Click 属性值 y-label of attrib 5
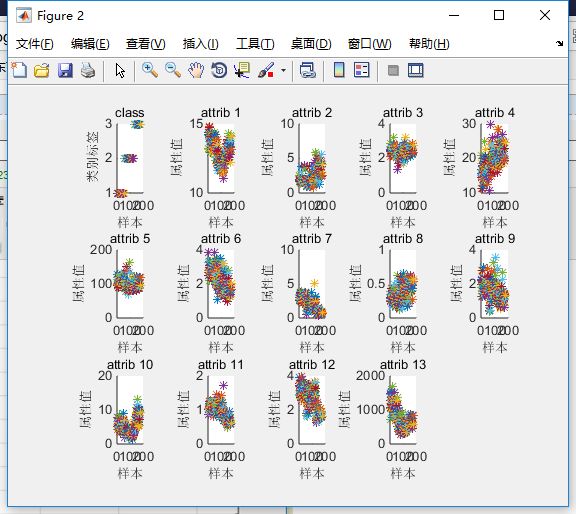The image size is (576, 514). [78, 283]
